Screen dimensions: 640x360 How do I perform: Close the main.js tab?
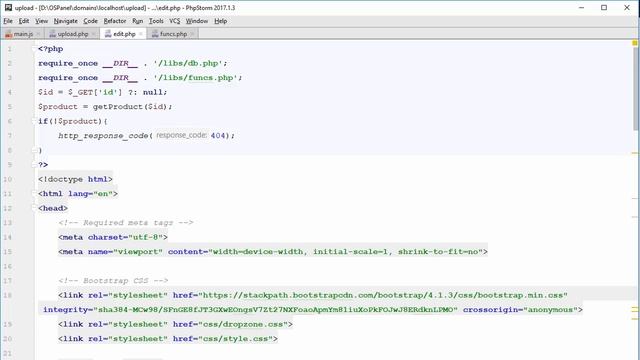click(x=38, y=34)
